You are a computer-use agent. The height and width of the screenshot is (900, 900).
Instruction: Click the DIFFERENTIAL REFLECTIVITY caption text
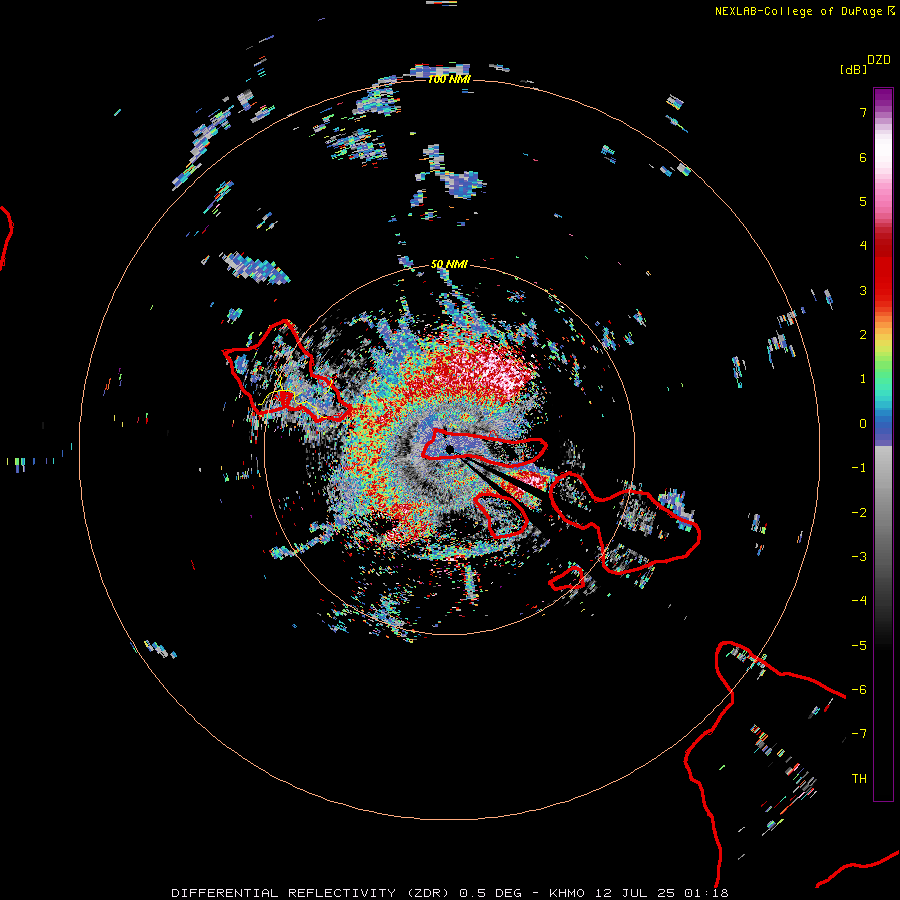(x=284, y=893)
